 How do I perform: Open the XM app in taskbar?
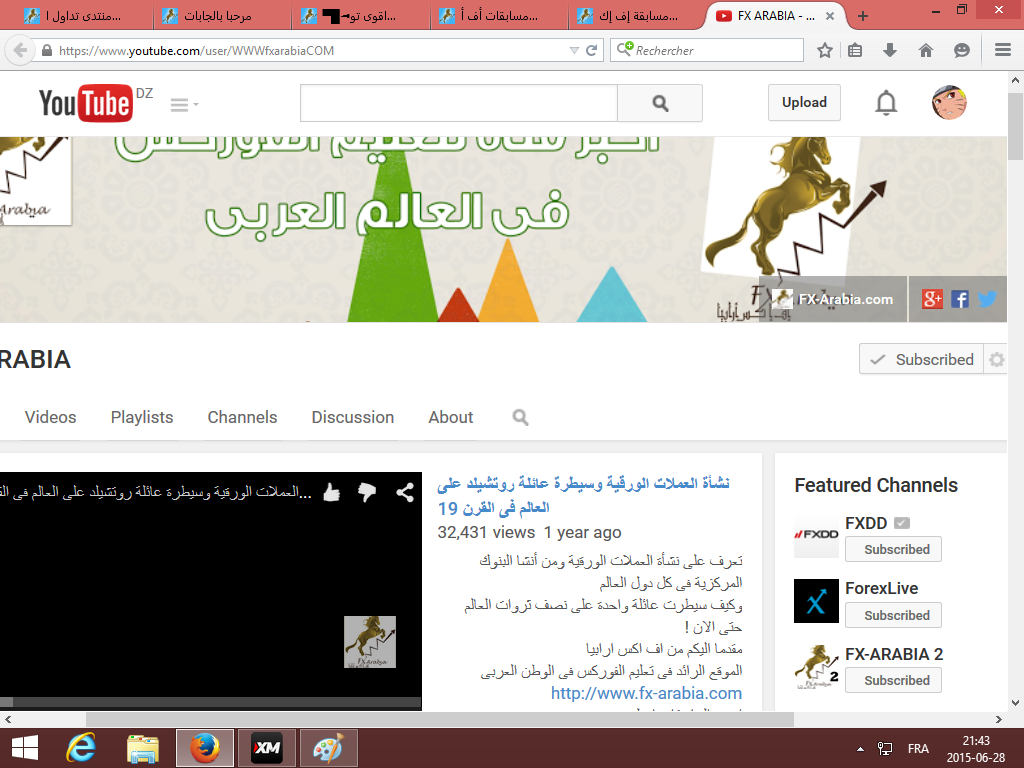pyautogui.click(x=266, y=748)
